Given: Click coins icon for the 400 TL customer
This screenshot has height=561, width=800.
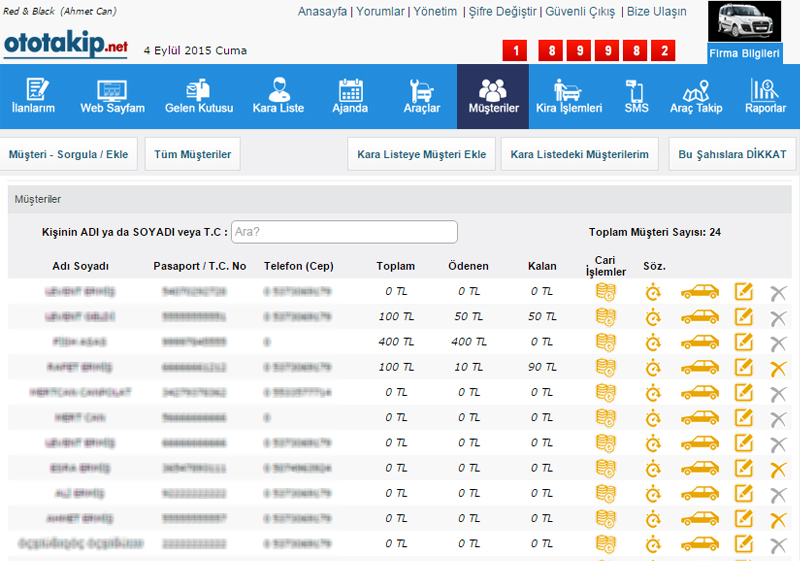Looking at the screenshot, I should click(x=605, y=342).
